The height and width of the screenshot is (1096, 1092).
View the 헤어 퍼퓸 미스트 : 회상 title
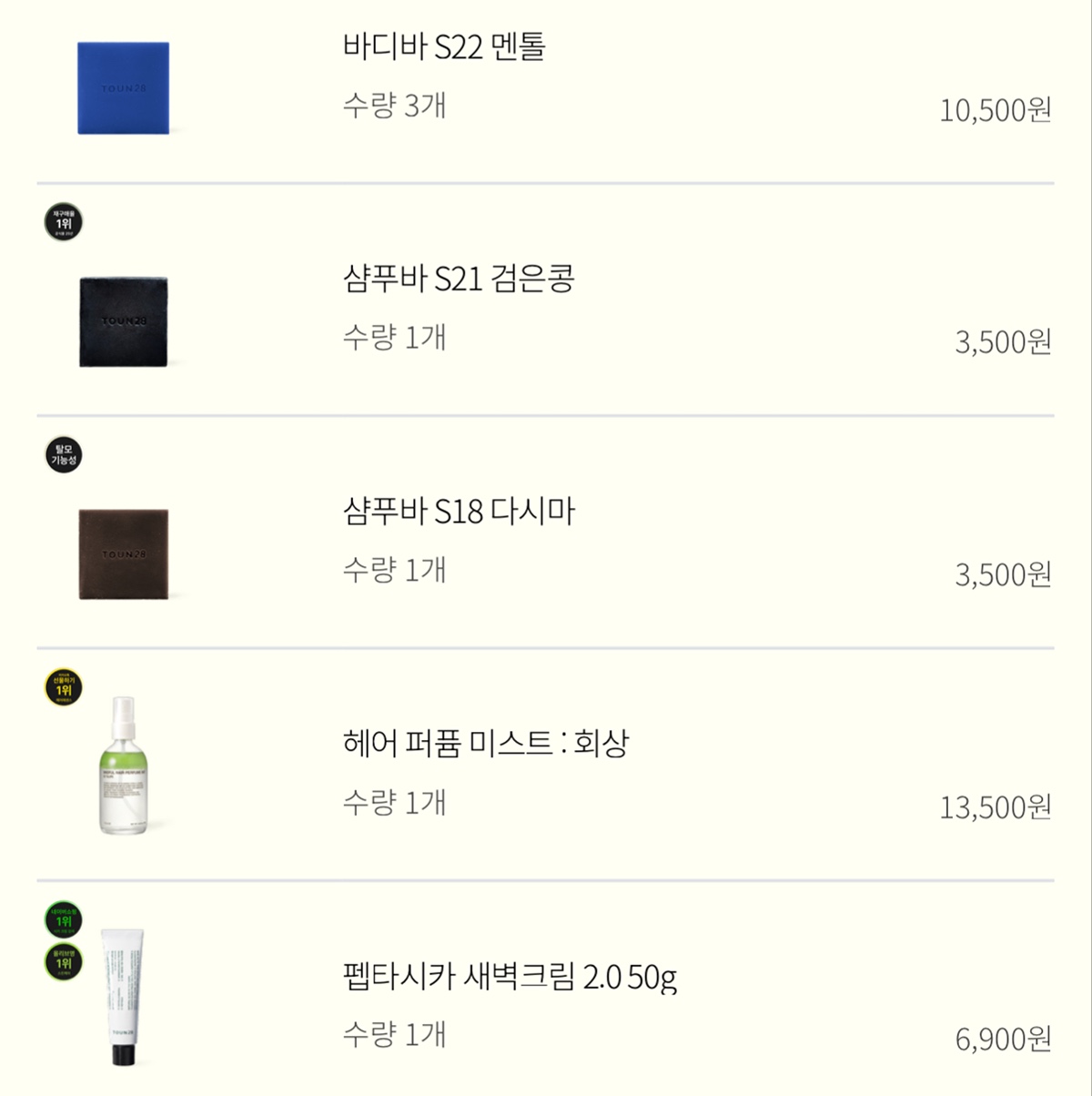(x=486, y=744)
